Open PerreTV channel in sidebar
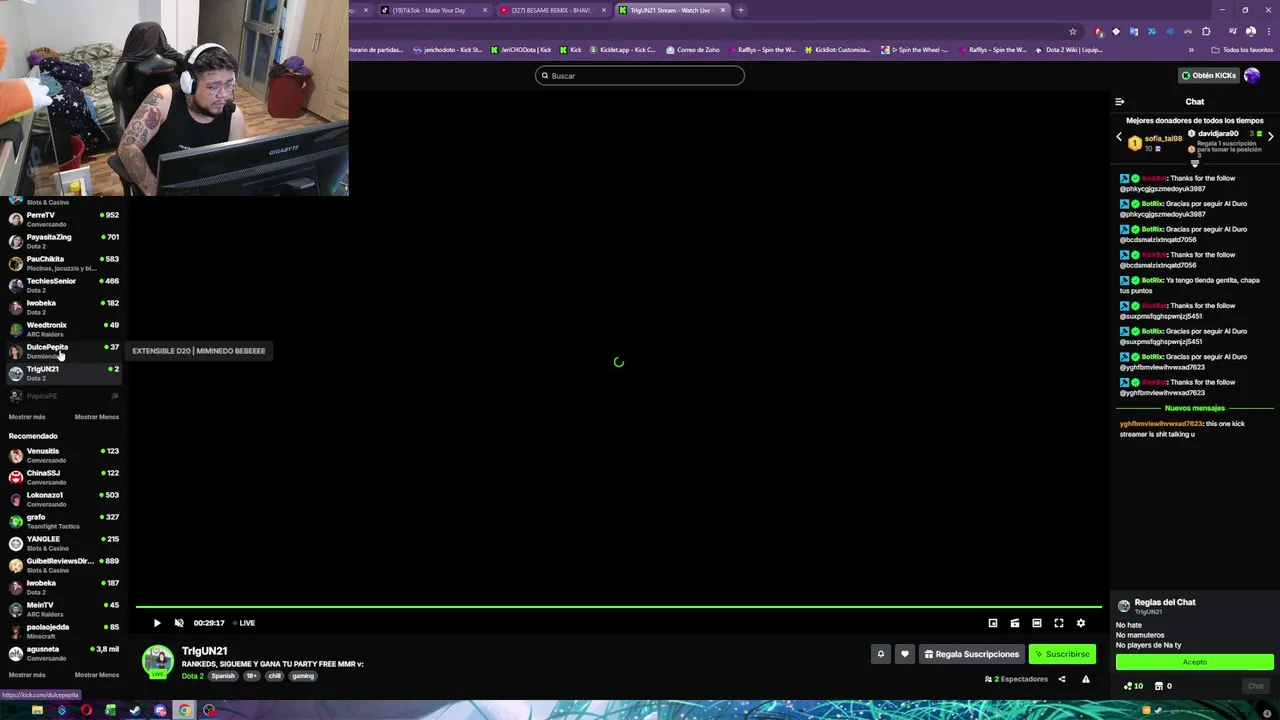 (x=63, y=219)
